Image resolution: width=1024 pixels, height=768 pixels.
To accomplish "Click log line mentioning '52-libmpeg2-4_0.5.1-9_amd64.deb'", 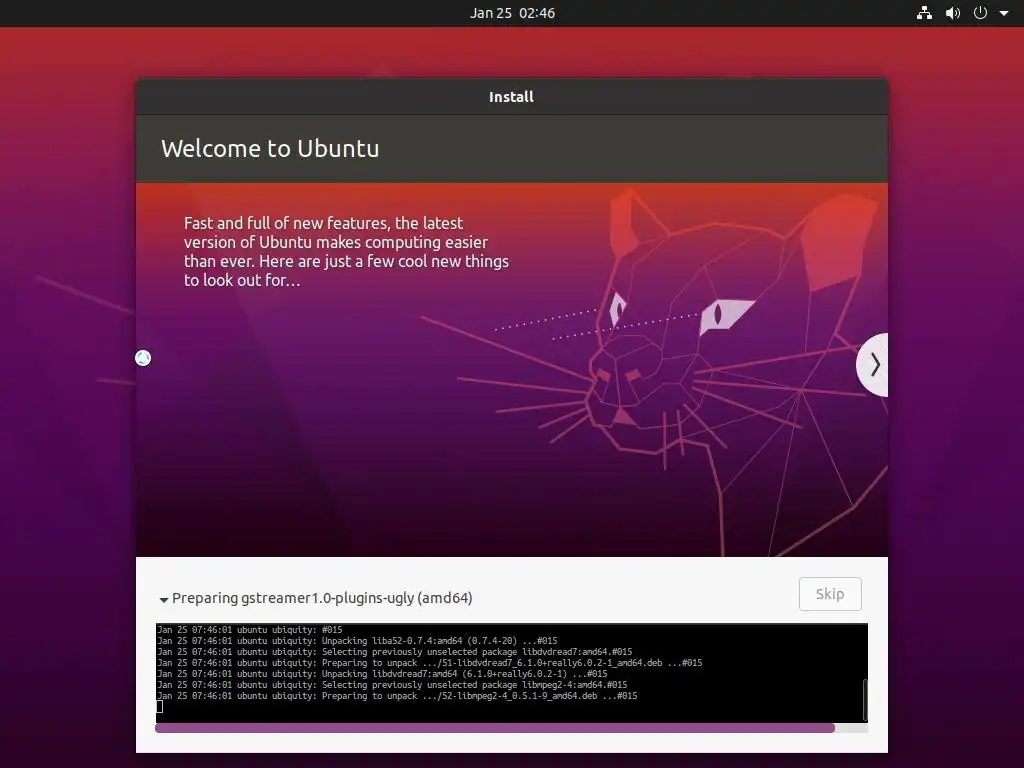I will click(x=397, y=696).
